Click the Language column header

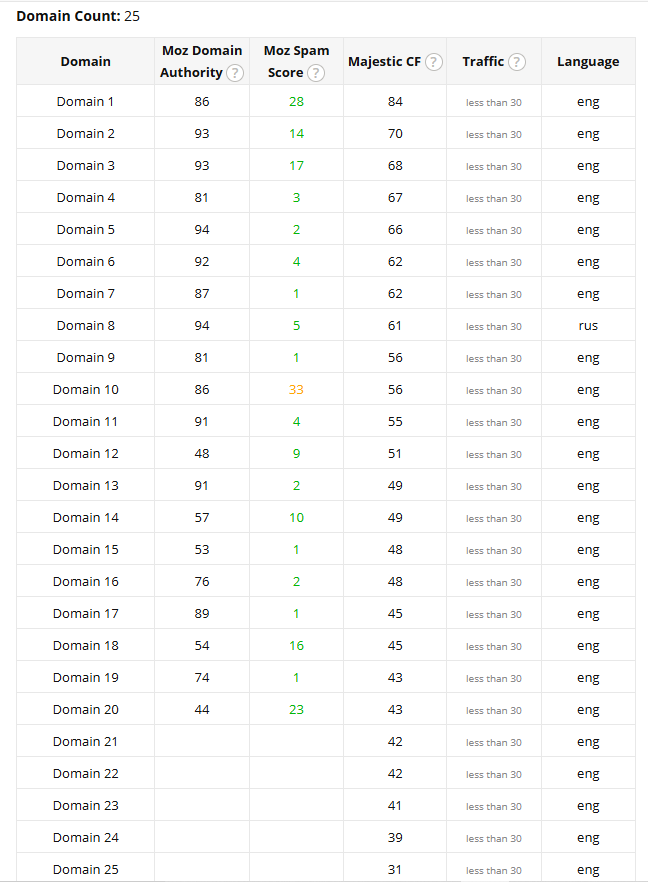pyautogui.click(x=588, y=62)
